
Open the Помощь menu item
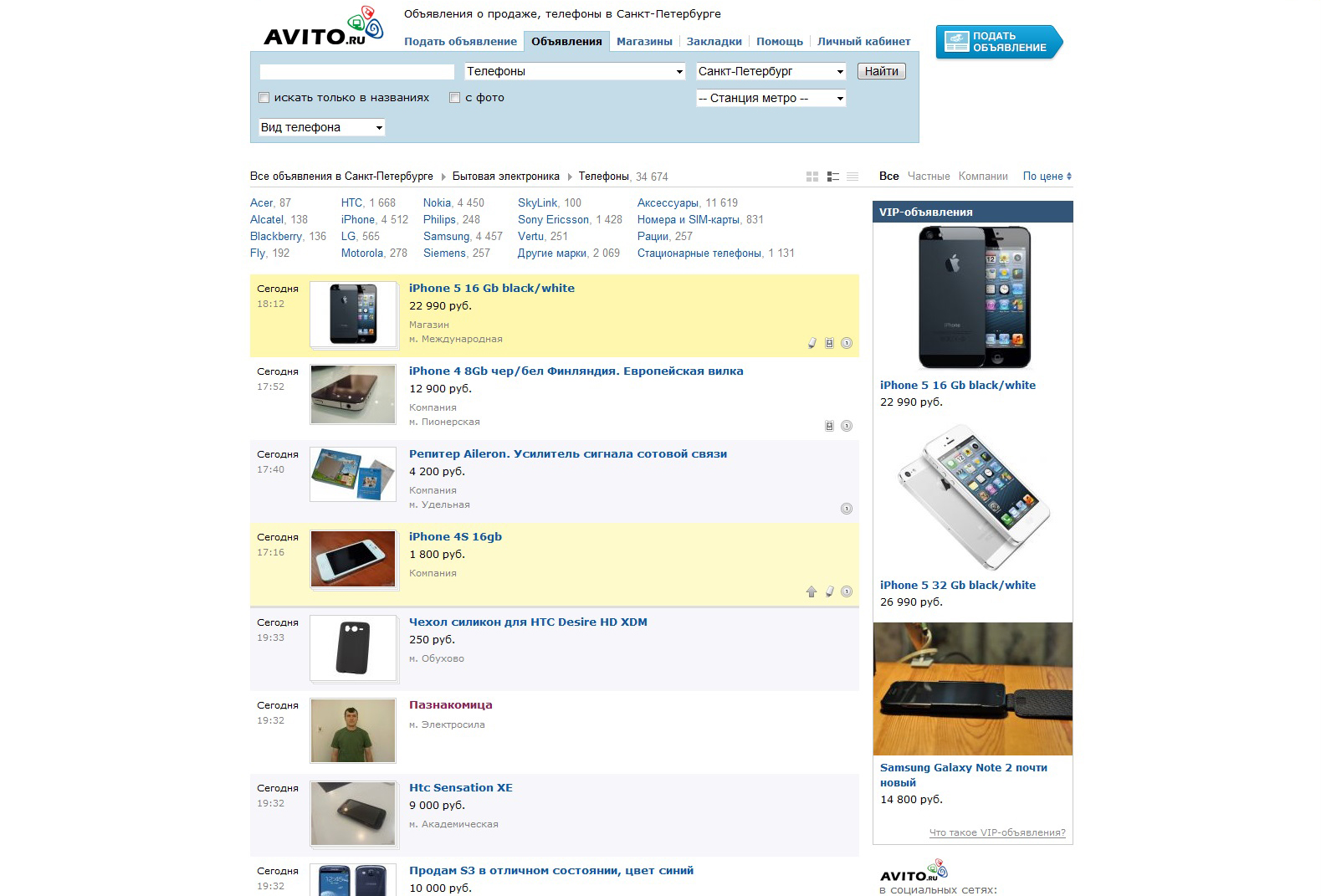click(780, 42)
